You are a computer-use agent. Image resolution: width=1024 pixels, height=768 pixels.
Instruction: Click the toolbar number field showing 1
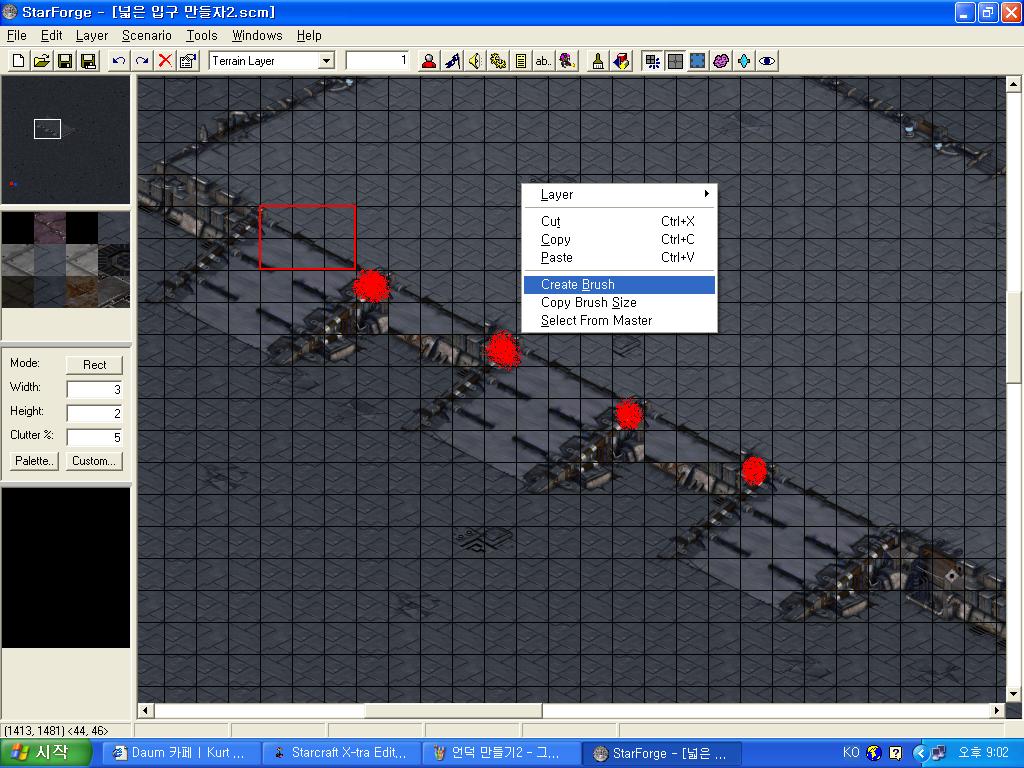pyautogui.click(x=377, y=61)
